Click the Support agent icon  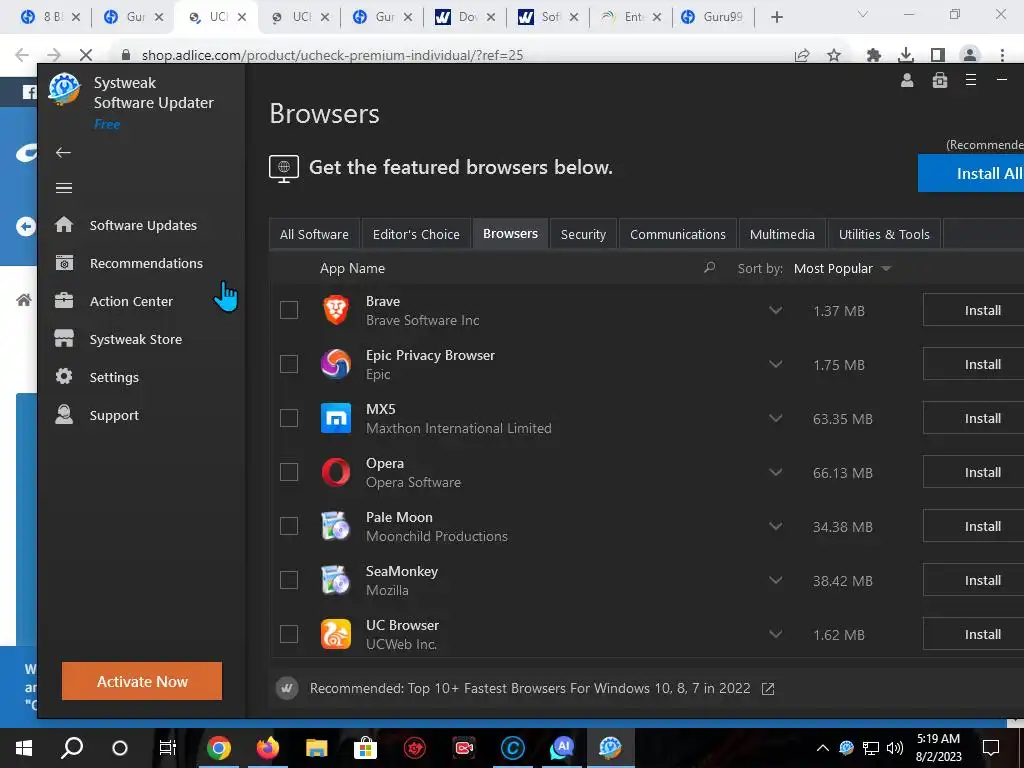tap(64, 415)
